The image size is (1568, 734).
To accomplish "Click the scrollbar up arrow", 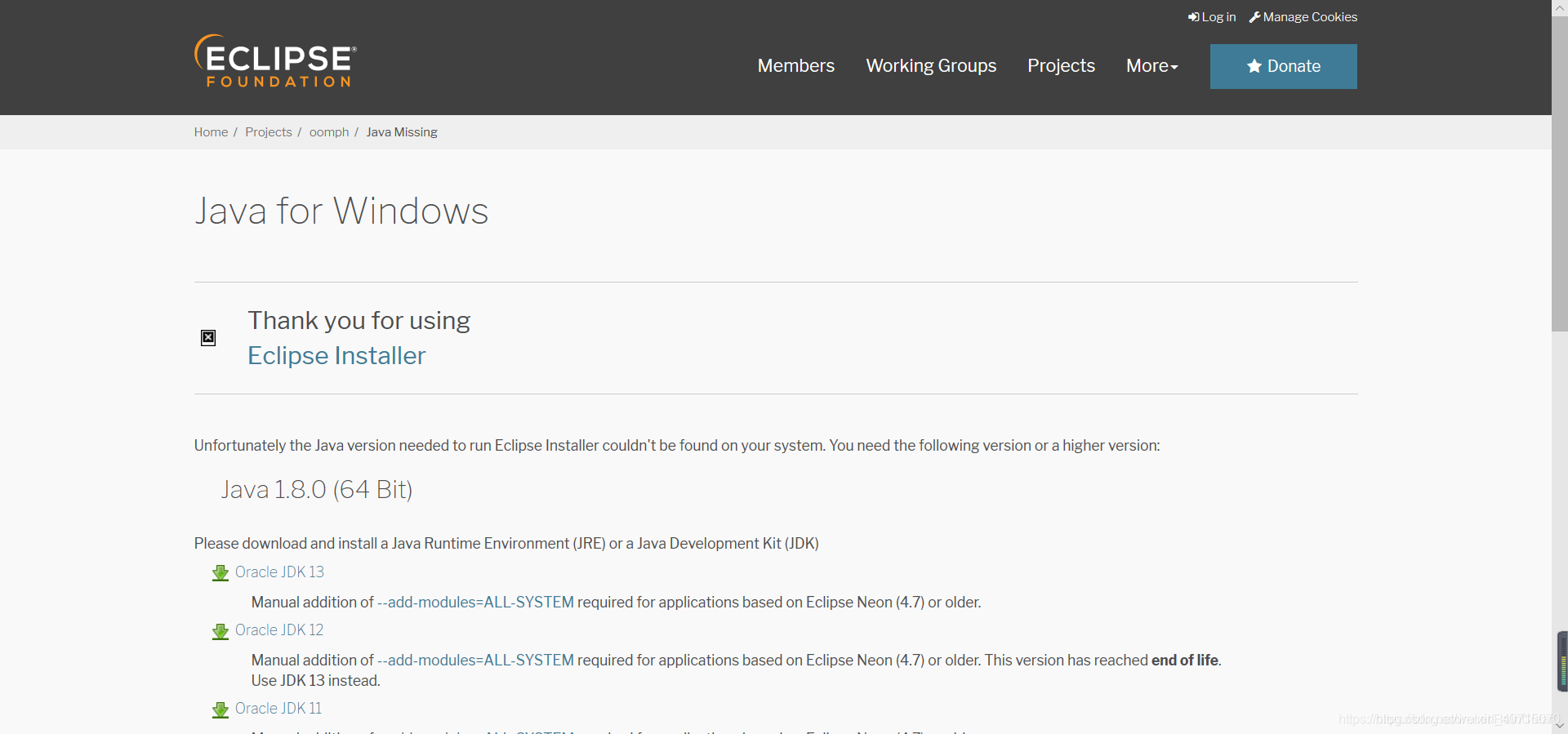I will (x=1560, y=7).
